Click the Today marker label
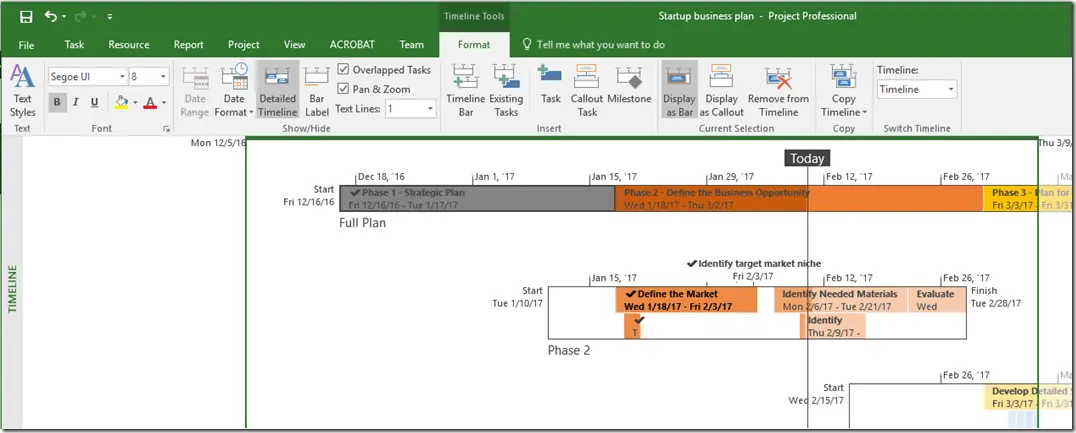 coord(807,159)
